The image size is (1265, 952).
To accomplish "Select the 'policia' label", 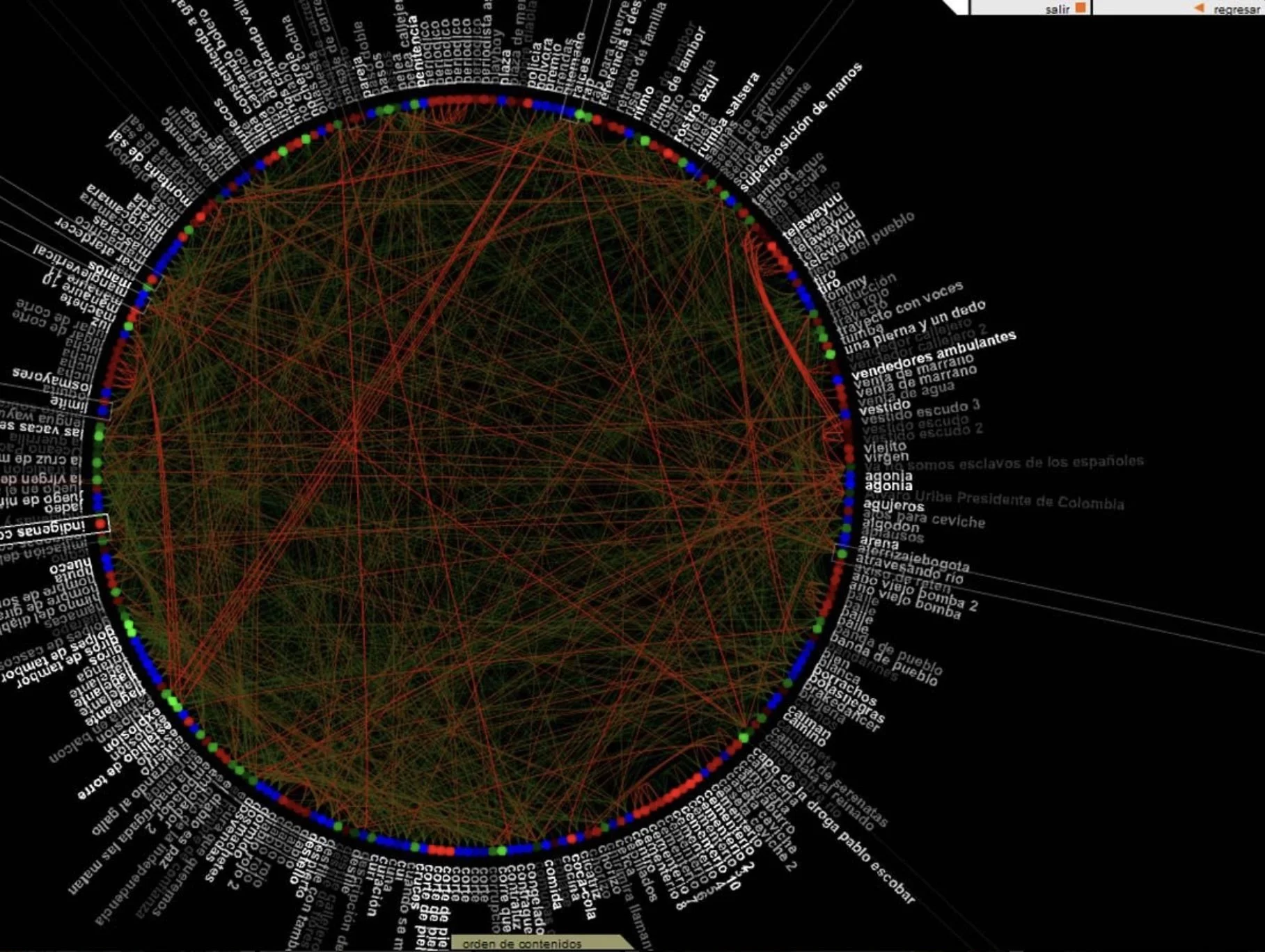I will (x=535, y=64).
